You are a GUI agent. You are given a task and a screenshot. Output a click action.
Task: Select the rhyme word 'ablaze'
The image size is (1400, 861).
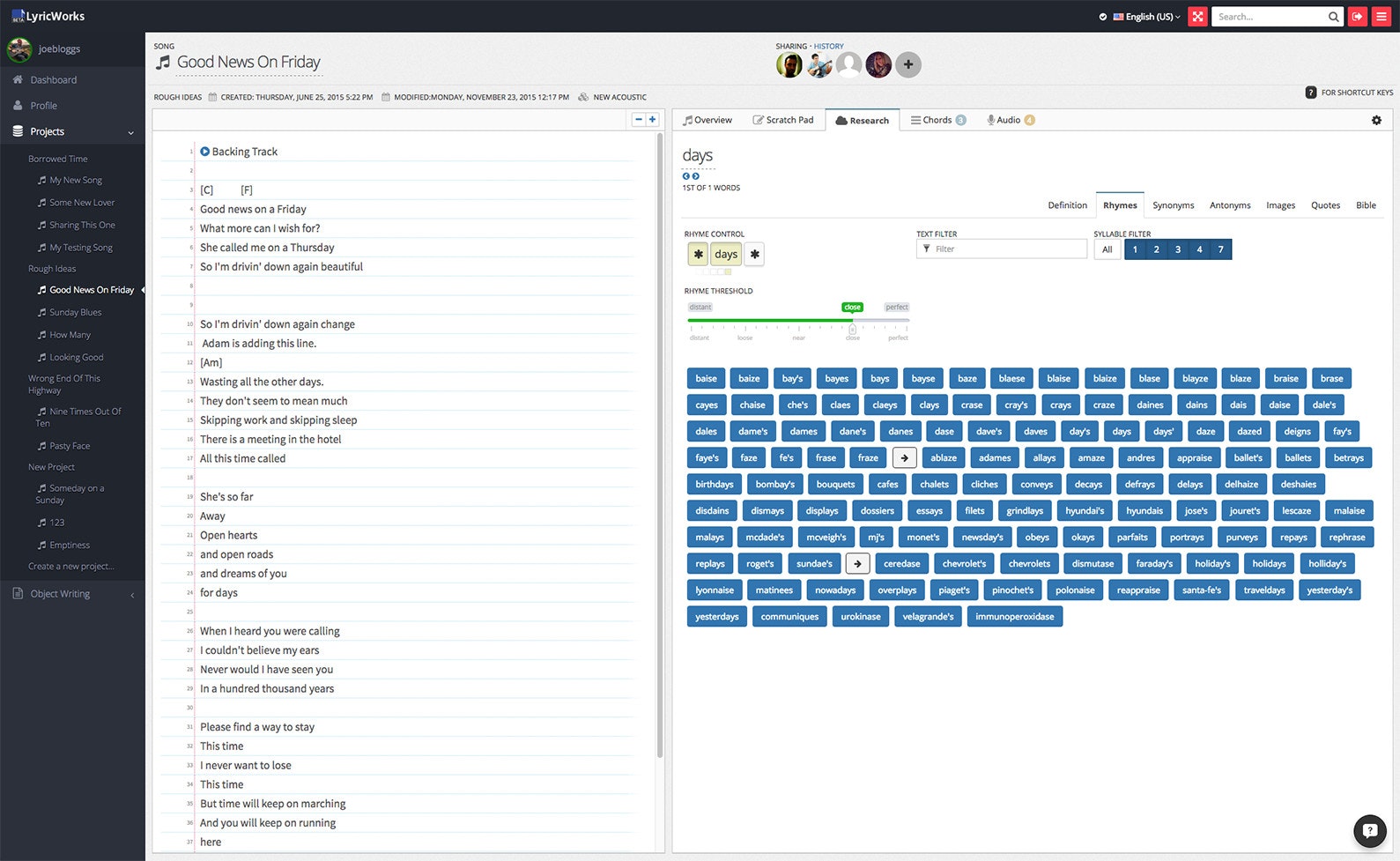tap(944, 457)
